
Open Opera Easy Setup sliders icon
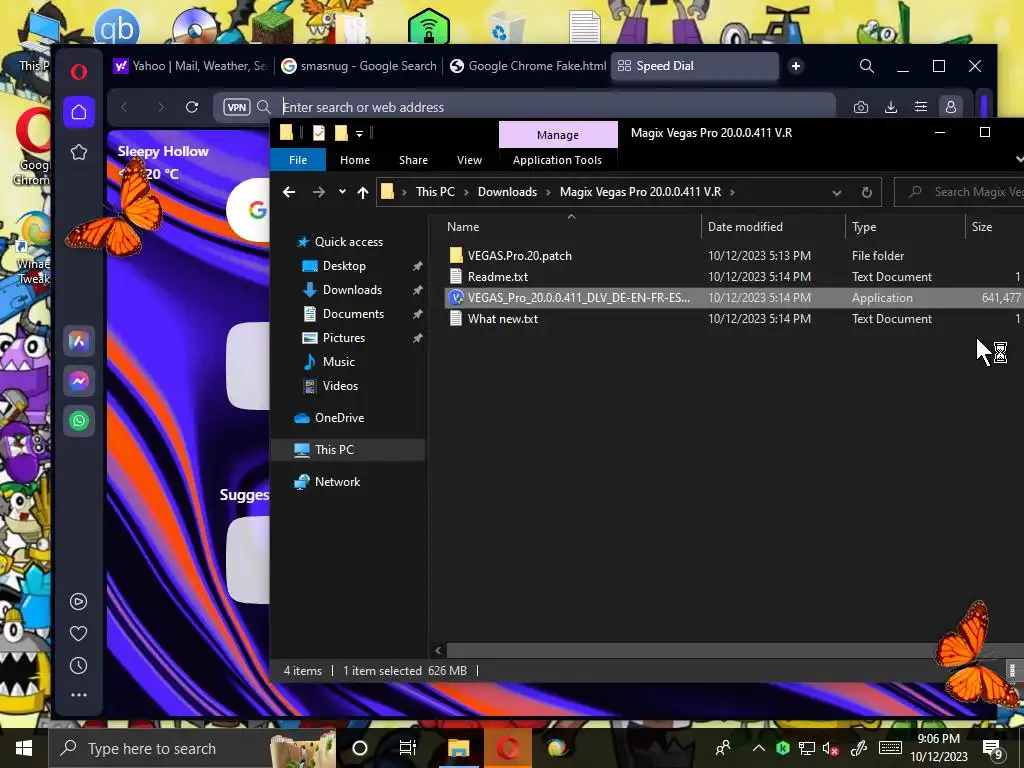(x=921, y=107)
